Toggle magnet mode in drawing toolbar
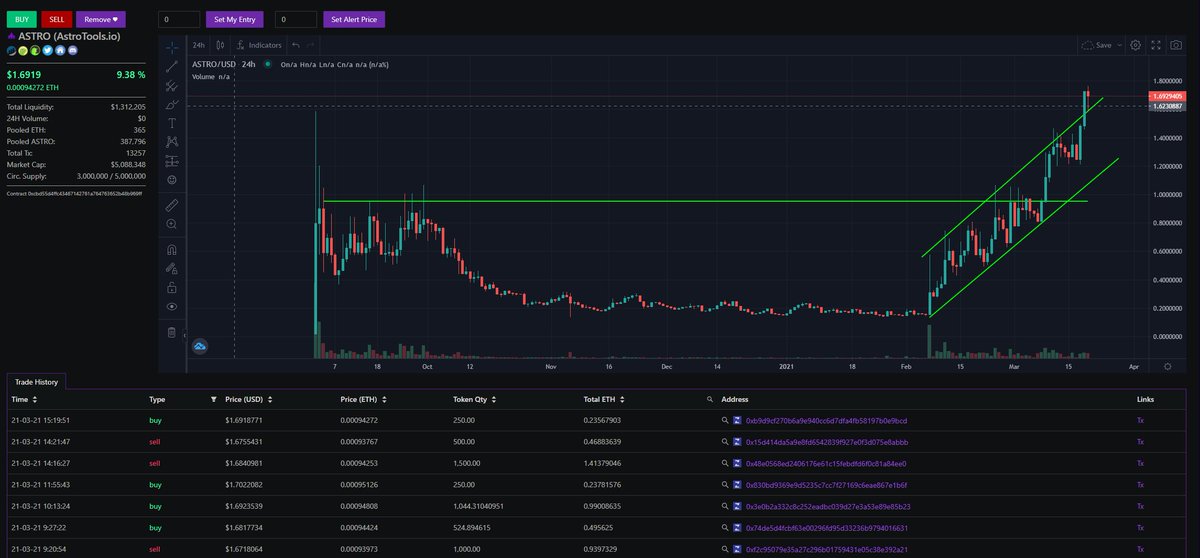The height and width of the screenshot is (558, 1200). pos(172,249)
